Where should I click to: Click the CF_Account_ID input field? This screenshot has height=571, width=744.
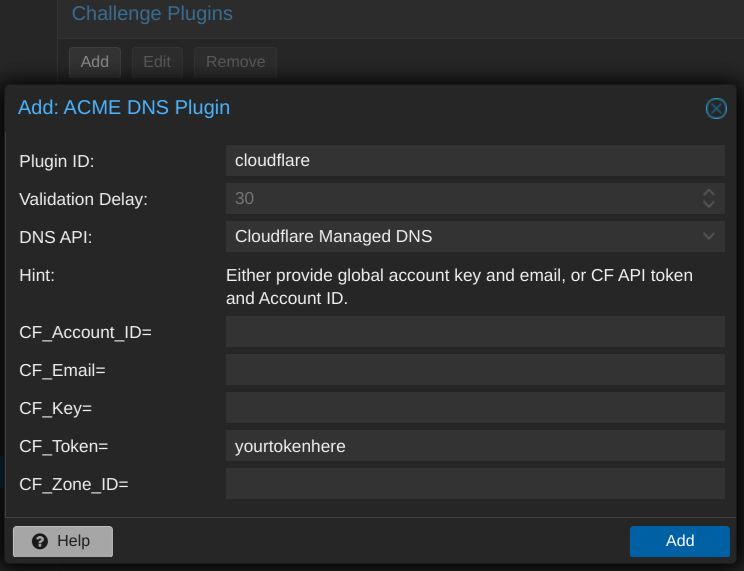click(474, 332)
